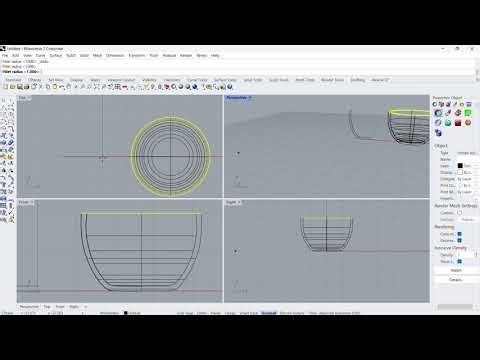
Task: Click the isocurve Density value field
Action: [465, 255]
